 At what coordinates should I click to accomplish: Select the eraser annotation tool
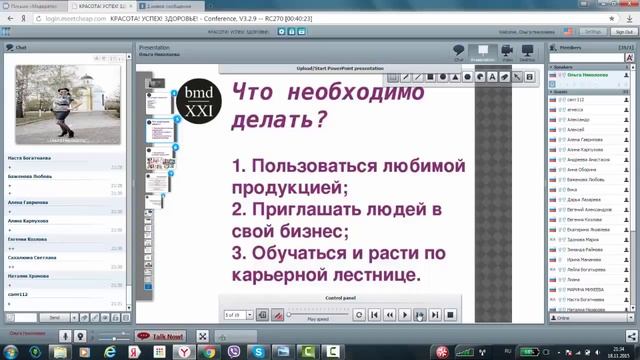coord(504,77)
